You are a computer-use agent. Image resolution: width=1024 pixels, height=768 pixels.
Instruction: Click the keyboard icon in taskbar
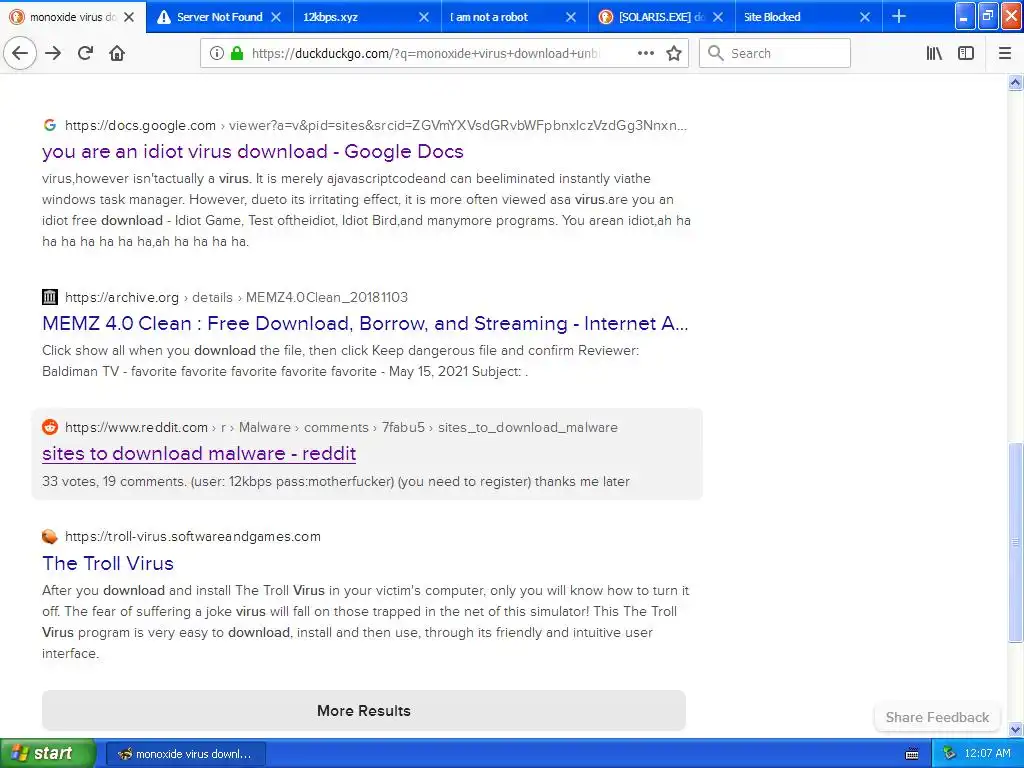(912, 754)
